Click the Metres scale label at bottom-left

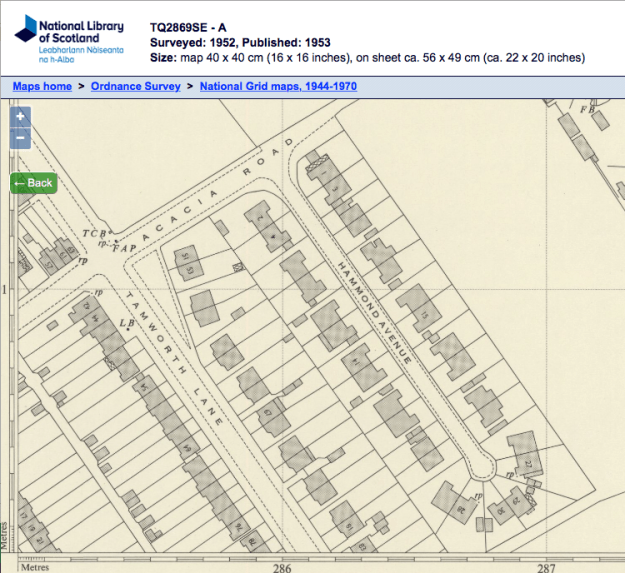(x=35, y=565)
